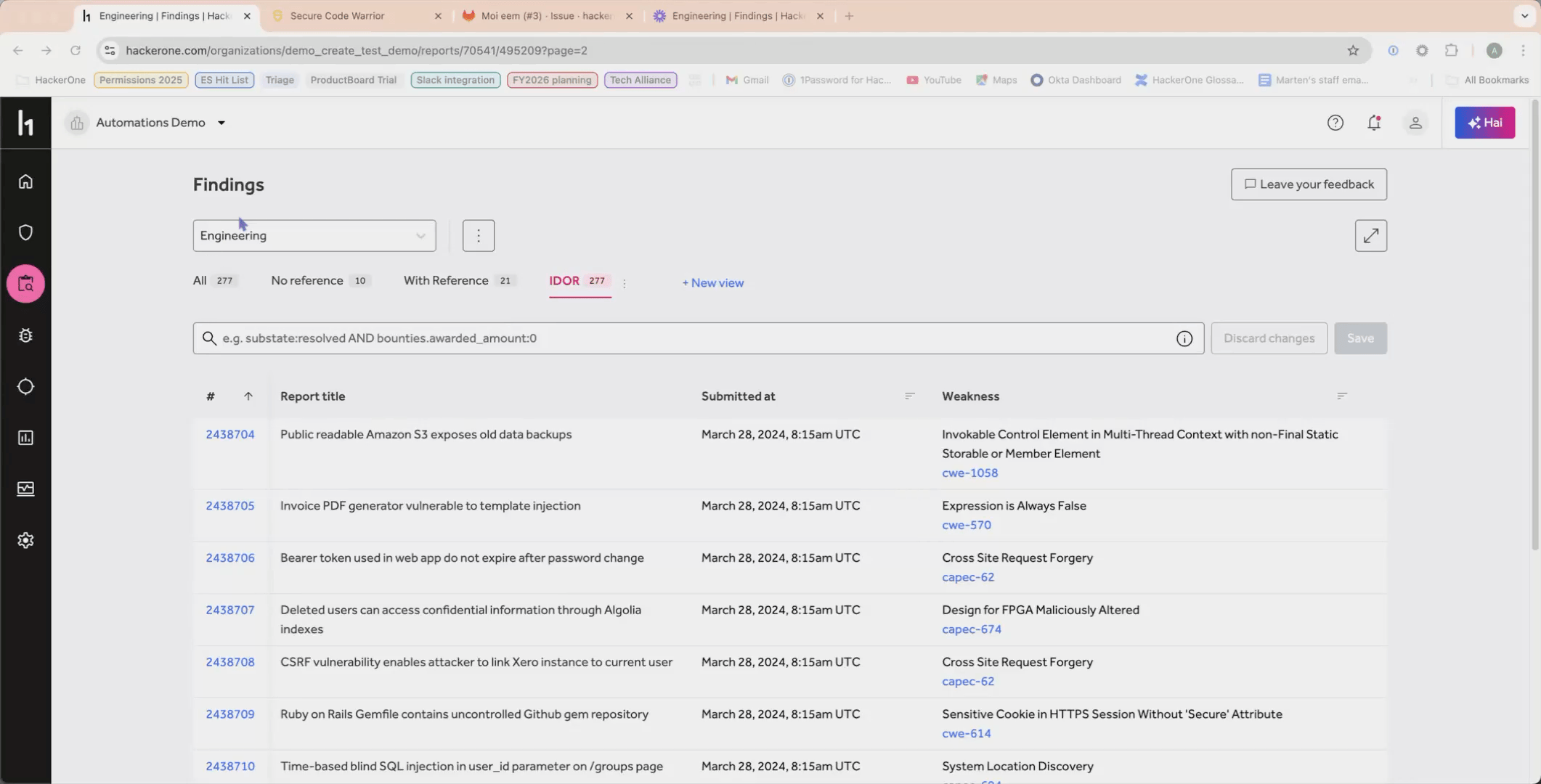1541x784 pixels.
Task: Click Leave your feedback button
Action: pos(1309,184)
